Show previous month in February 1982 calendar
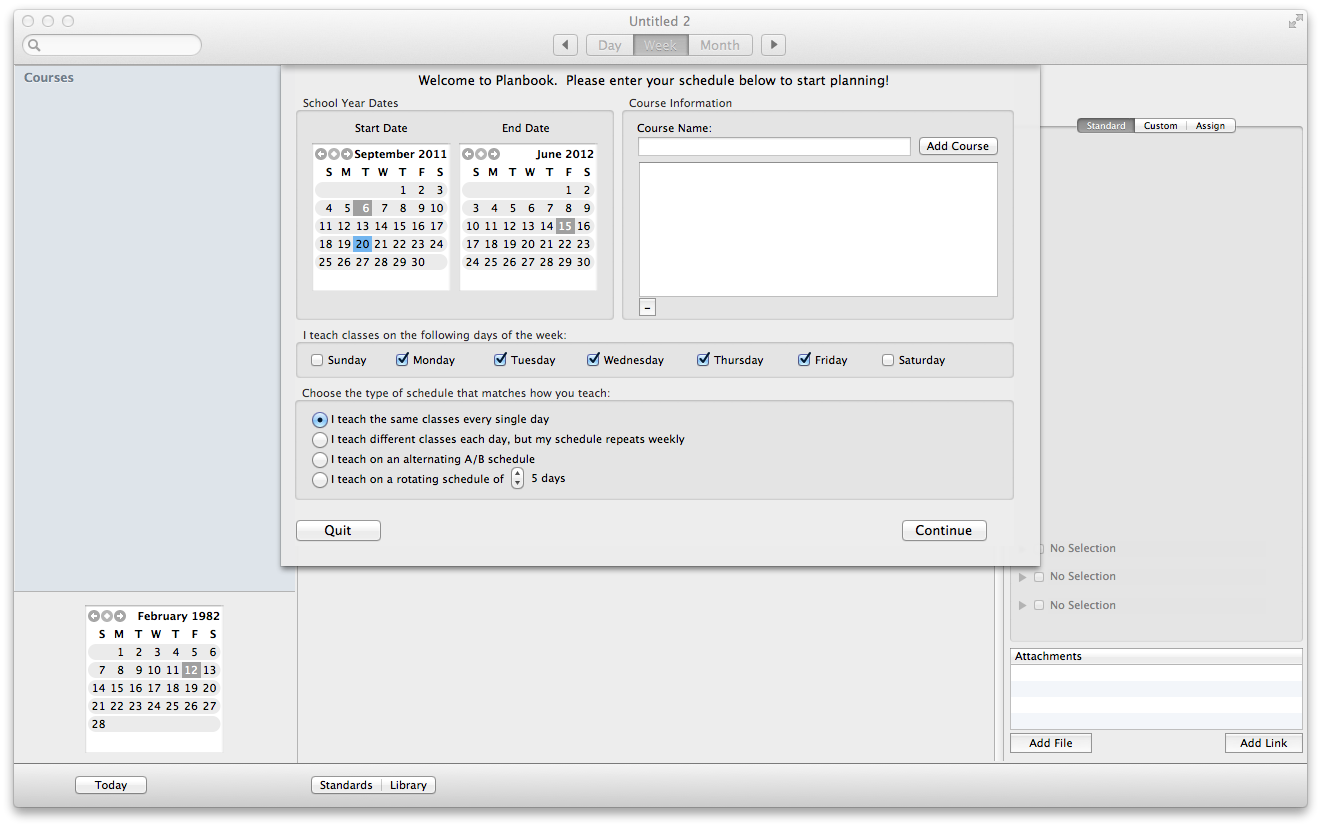 point(94,616)
